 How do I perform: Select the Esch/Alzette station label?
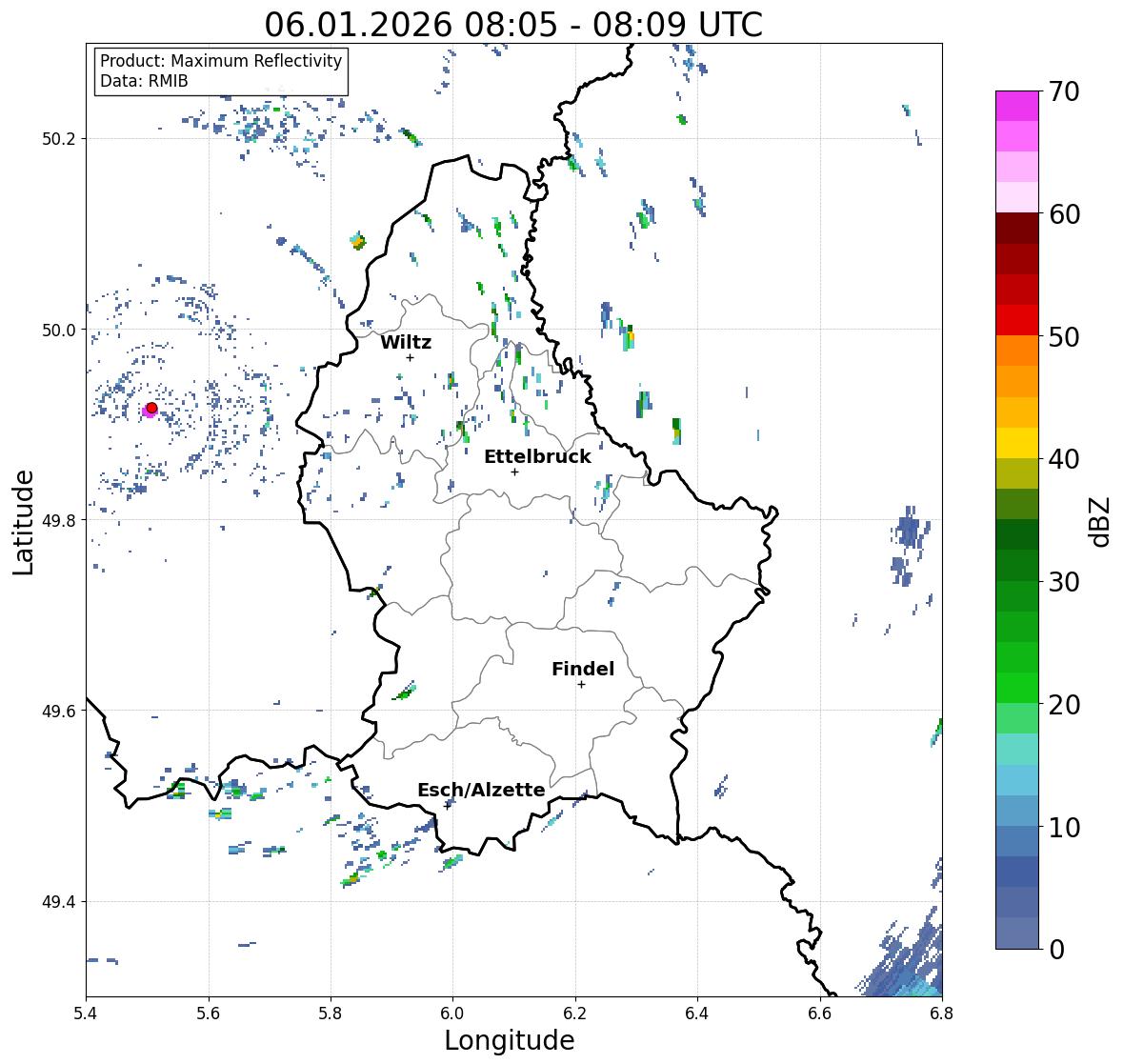[x=481, y=790]
